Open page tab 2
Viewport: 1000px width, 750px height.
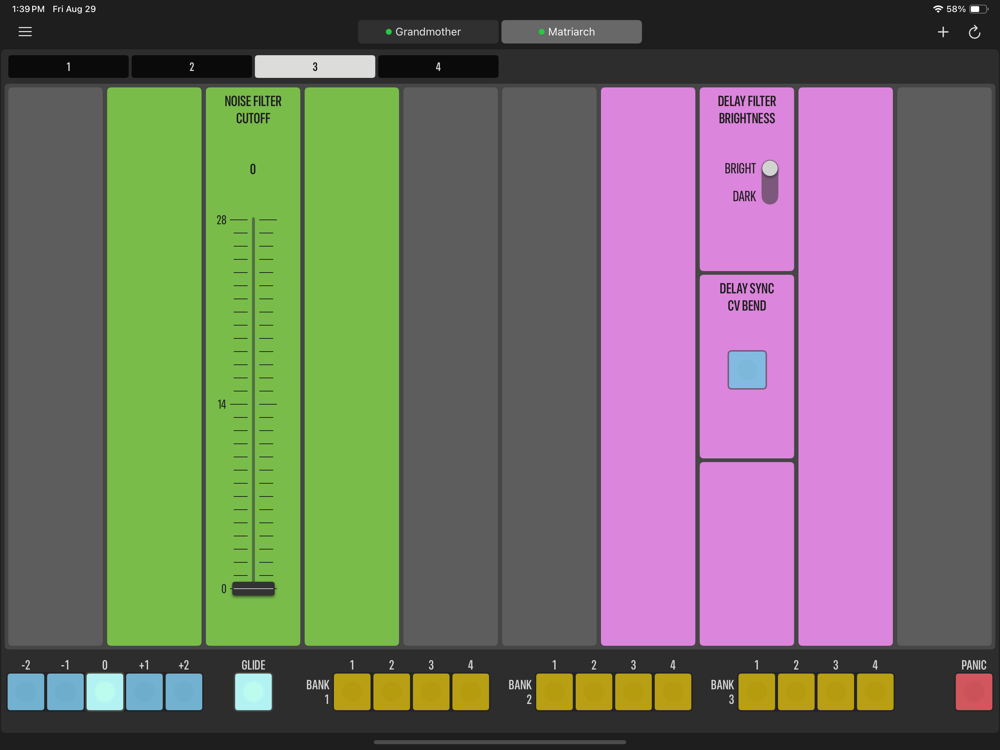191,66
